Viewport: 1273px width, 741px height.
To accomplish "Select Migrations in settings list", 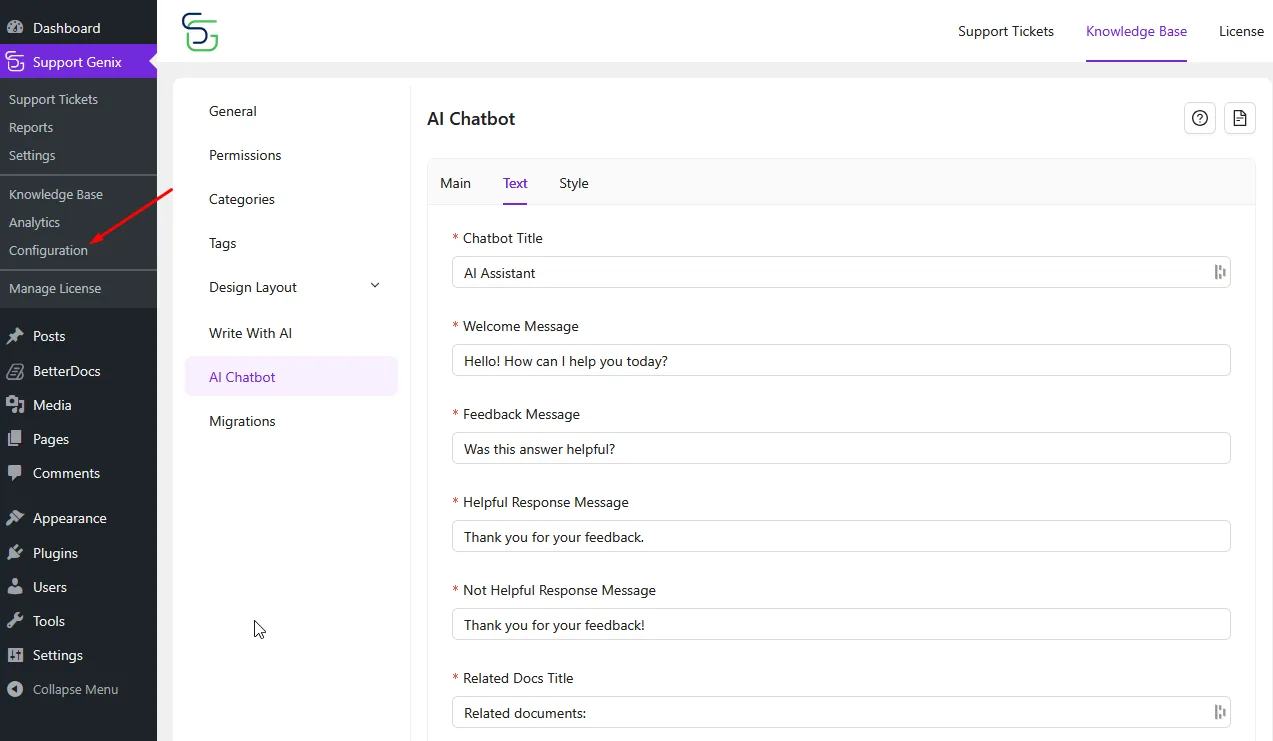I will (x=242, y=421).
